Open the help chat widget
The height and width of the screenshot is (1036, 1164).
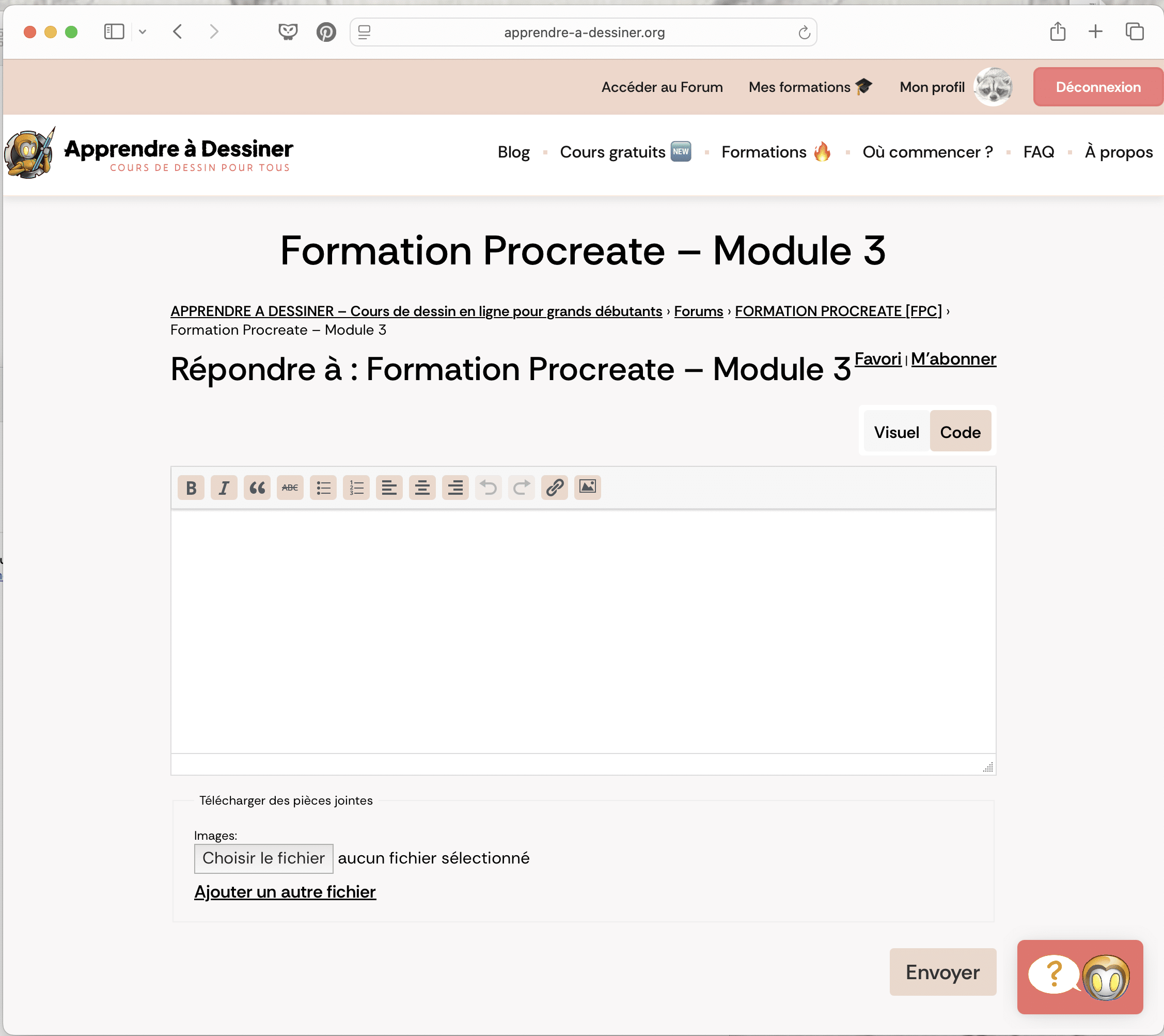pyautogui.click(x=1080, y=977)
